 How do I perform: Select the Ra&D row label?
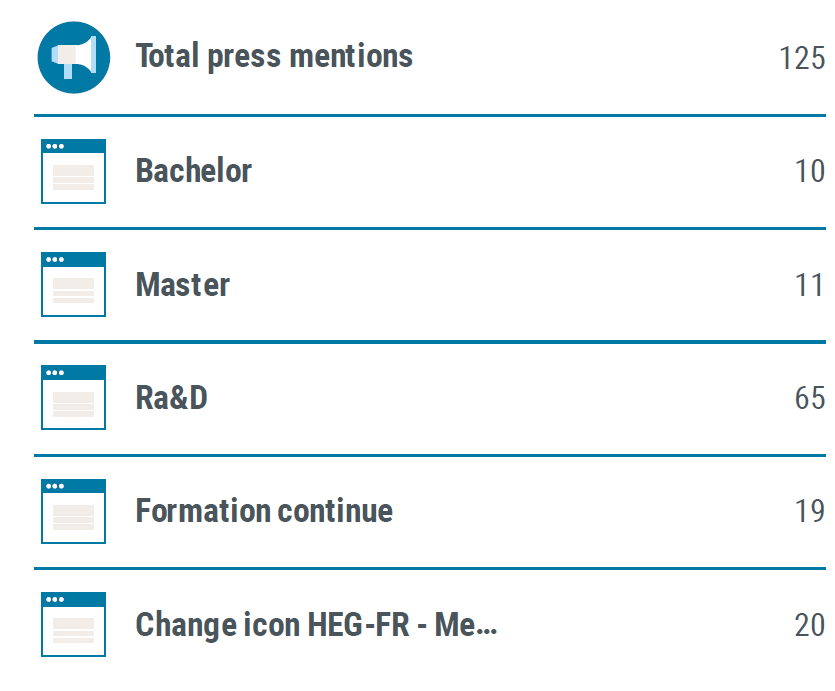click(x=171, y=398)
